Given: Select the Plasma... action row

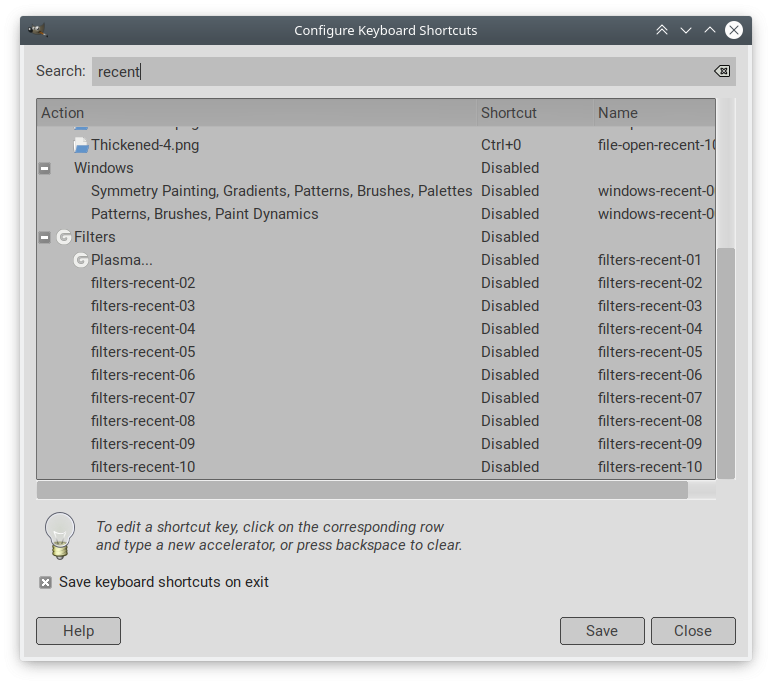Looking at the screenshot, I should 376,260.
